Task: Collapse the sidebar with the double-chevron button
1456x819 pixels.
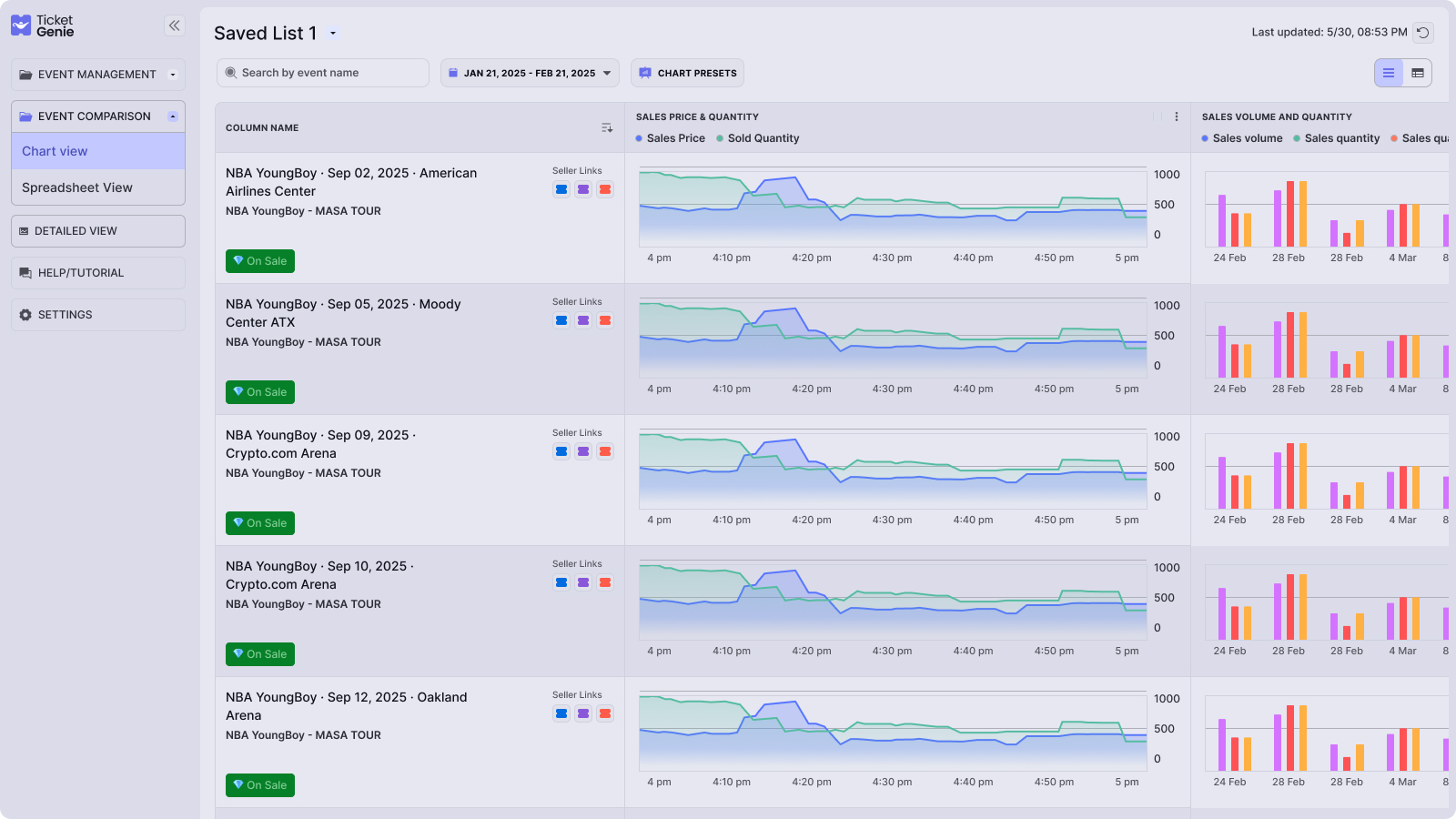Action: click(174, 25)
